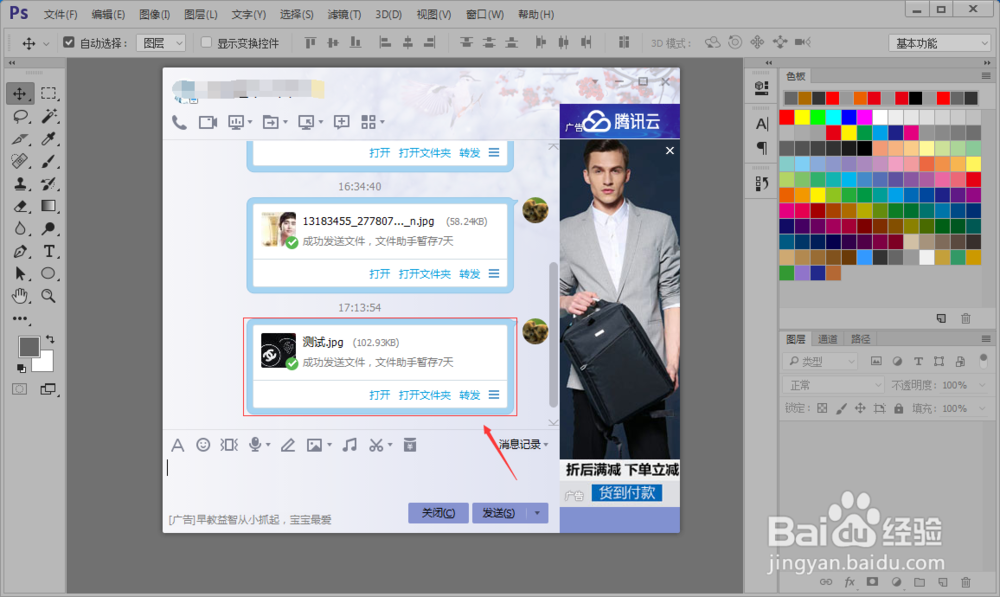
Task: Select the Zoom tool
Action: pos(48,296)
